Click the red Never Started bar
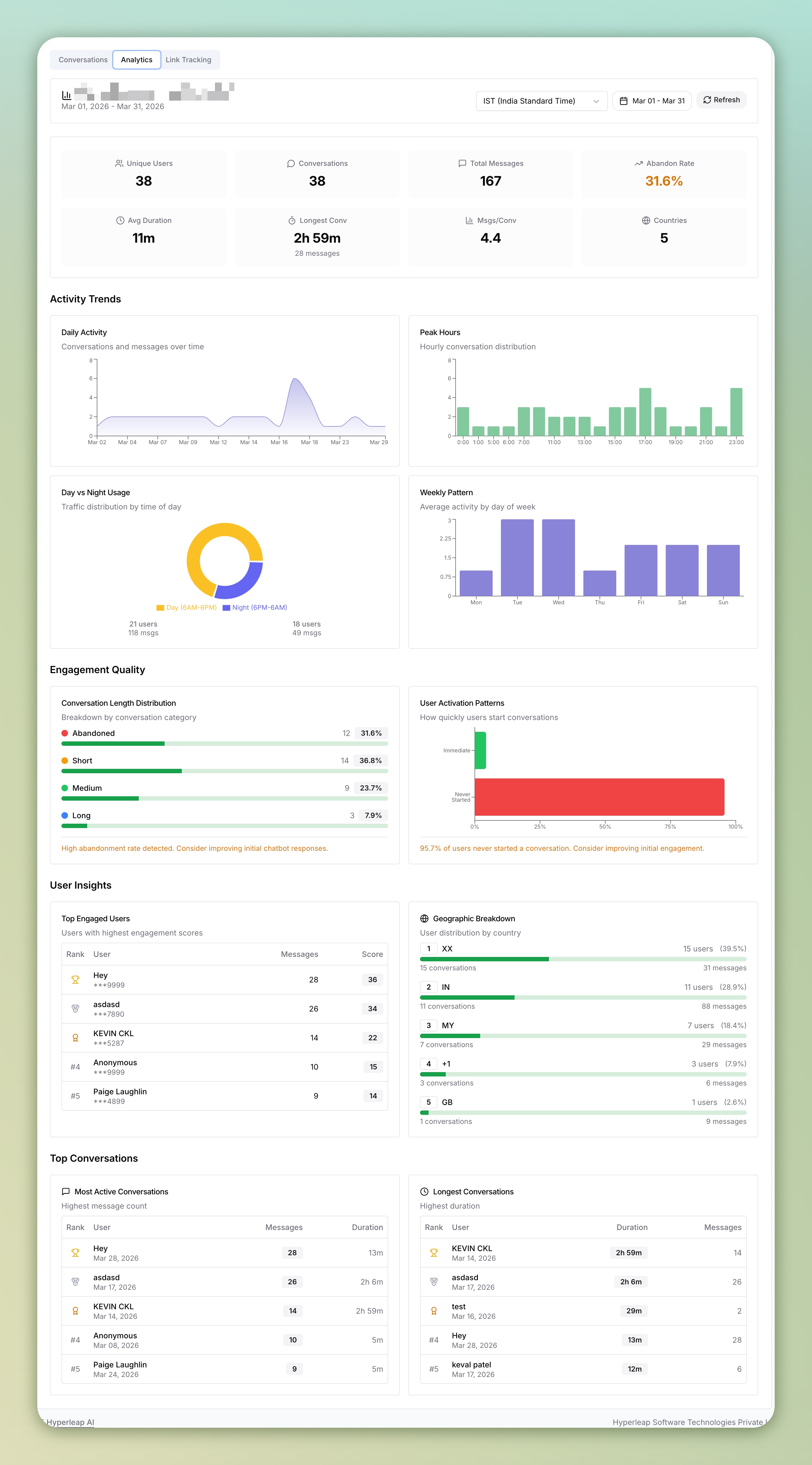 point(599,797)
